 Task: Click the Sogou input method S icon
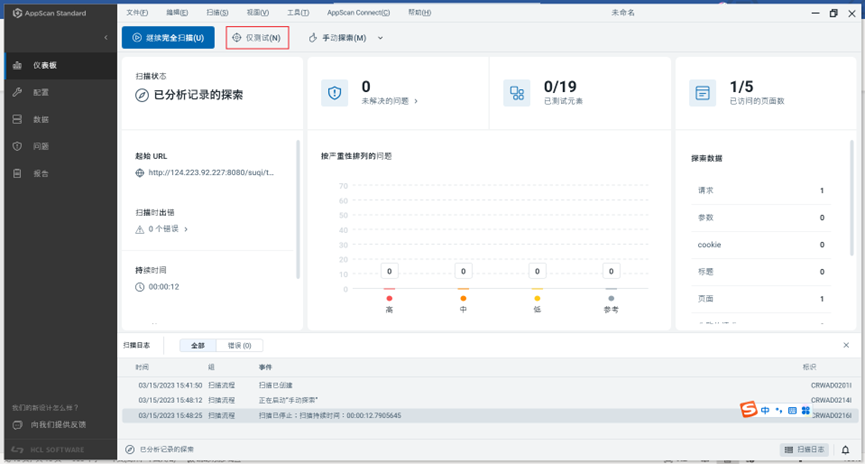pyautogui.click(x=749, y=409)
